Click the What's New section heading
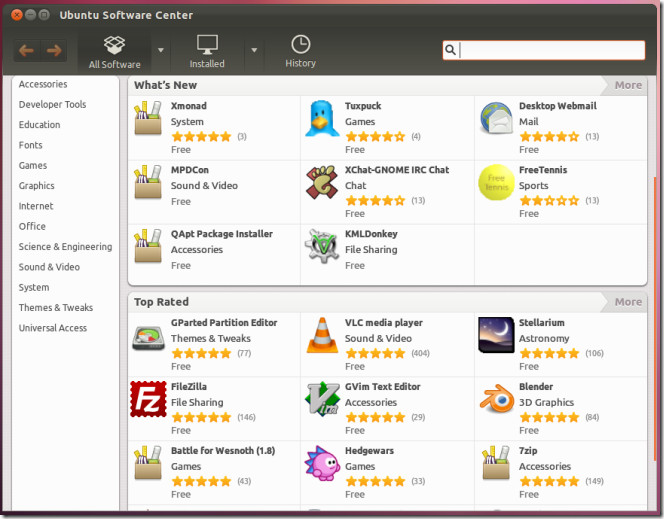Screen dimensions: 664x519 166,85
